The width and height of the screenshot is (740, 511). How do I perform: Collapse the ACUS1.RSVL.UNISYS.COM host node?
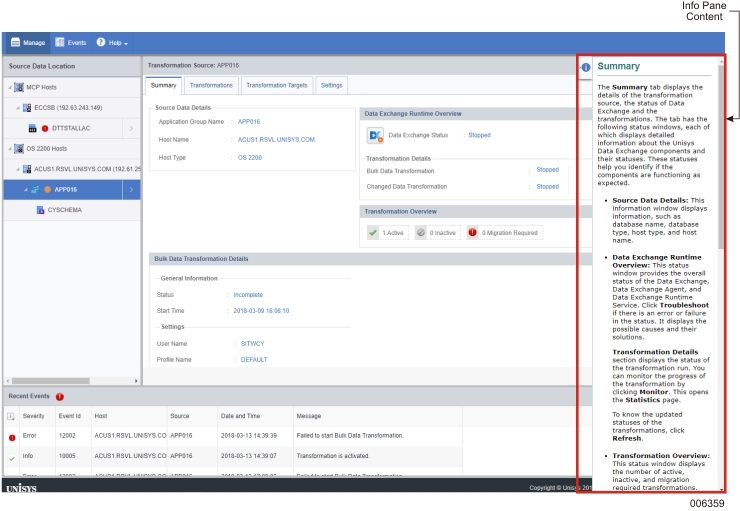pos(18,169)
